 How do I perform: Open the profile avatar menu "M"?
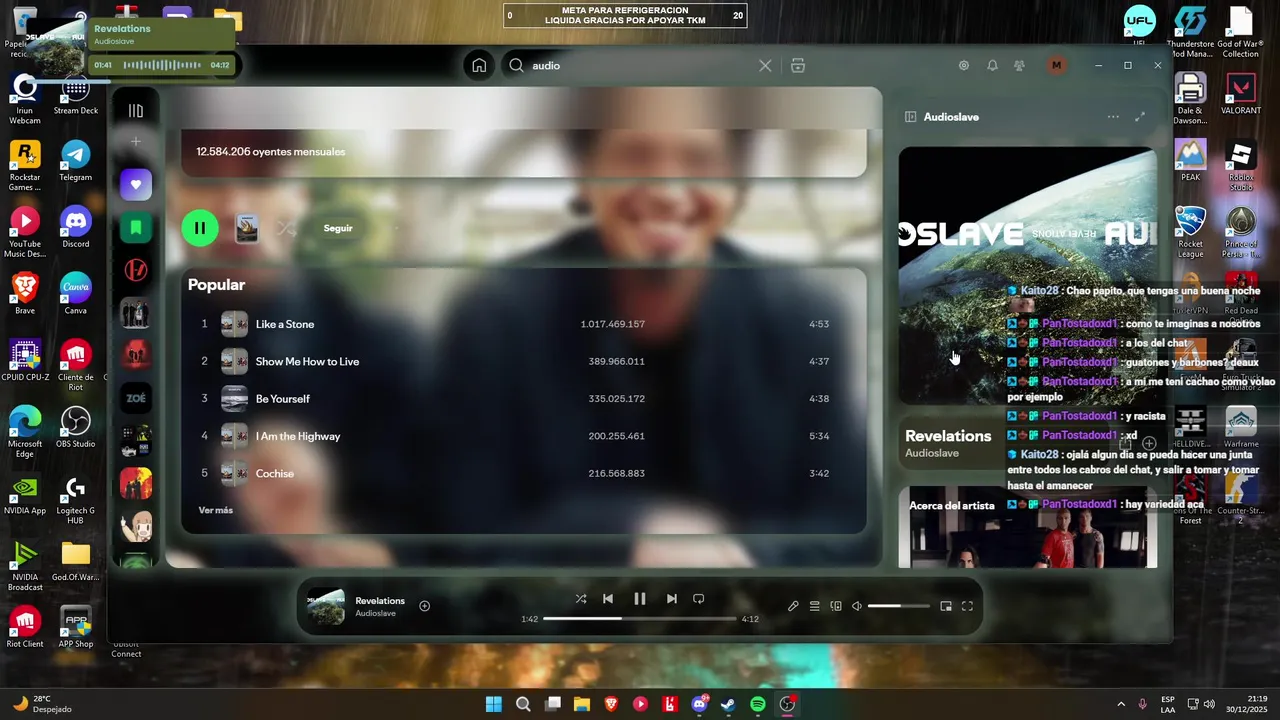point(1056,66)
